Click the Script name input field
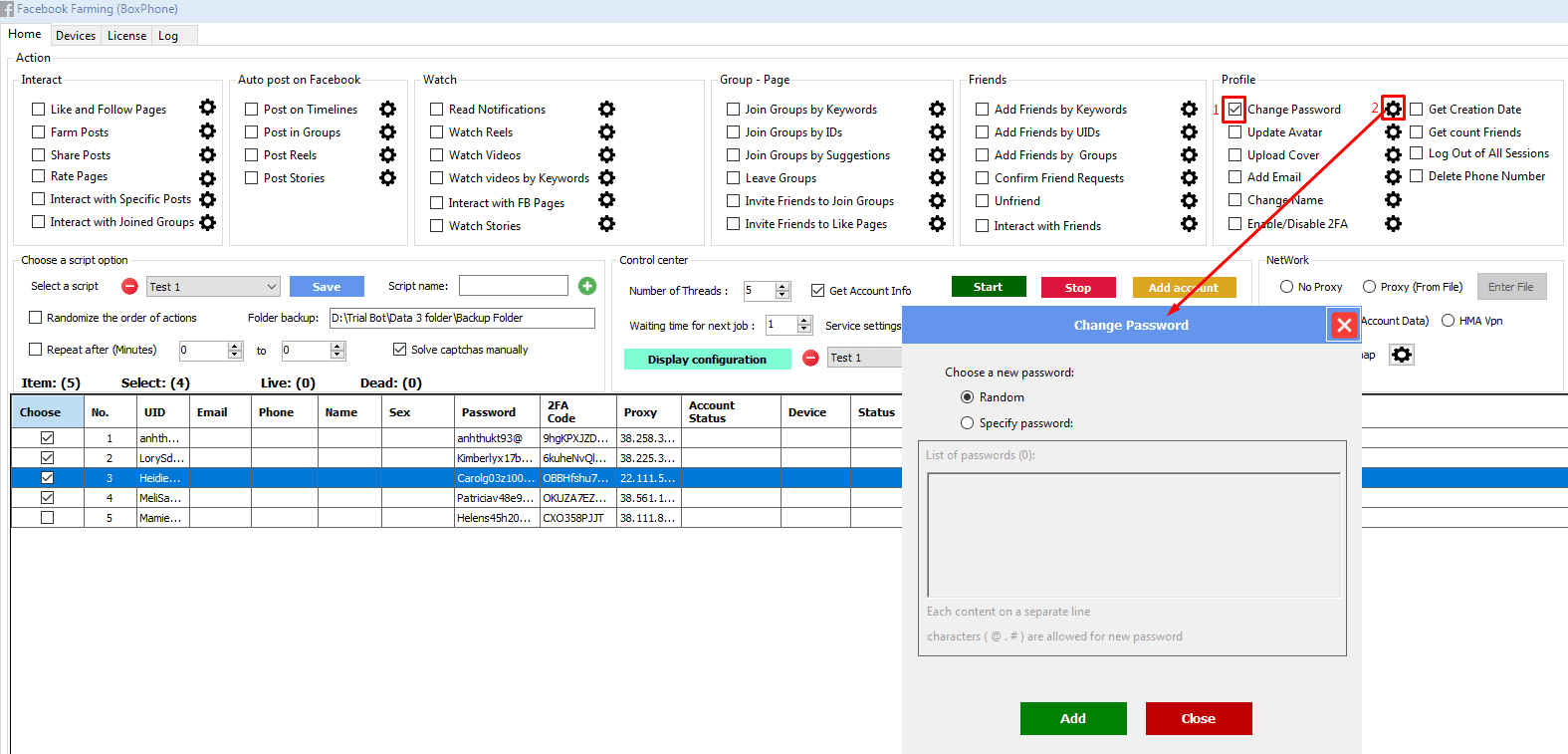Viewport: 1568px width, 754px height. click(x=514, y=286)
